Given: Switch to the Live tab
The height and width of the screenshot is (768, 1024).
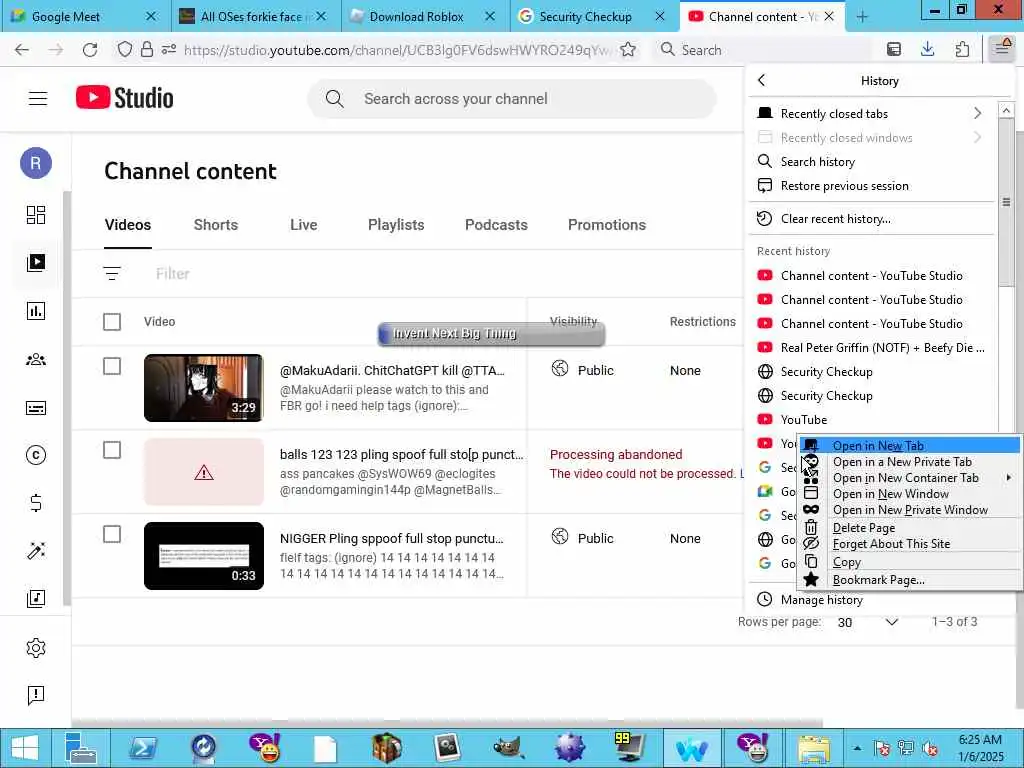Looking at the screenshot, I should (304, 225).
